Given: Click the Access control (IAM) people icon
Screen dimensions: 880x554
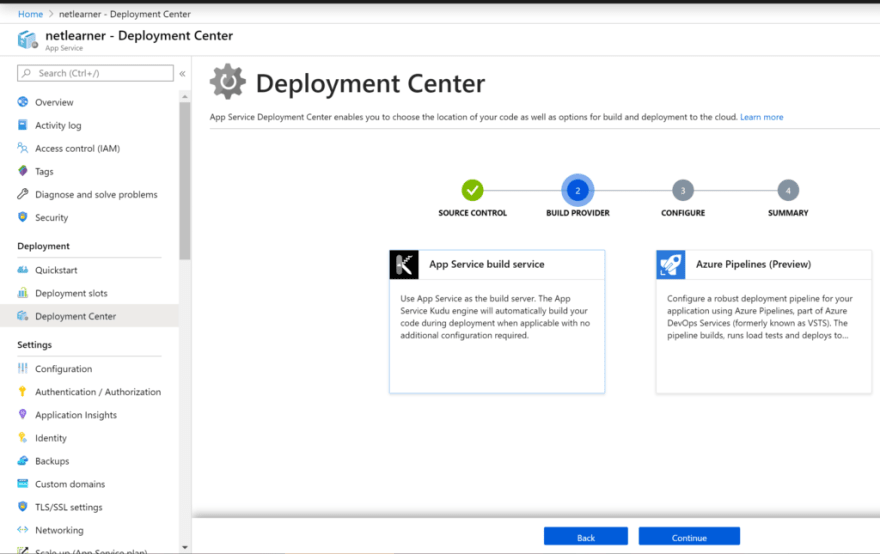Looking at the screenshot, I should click(x=22, y=148).
